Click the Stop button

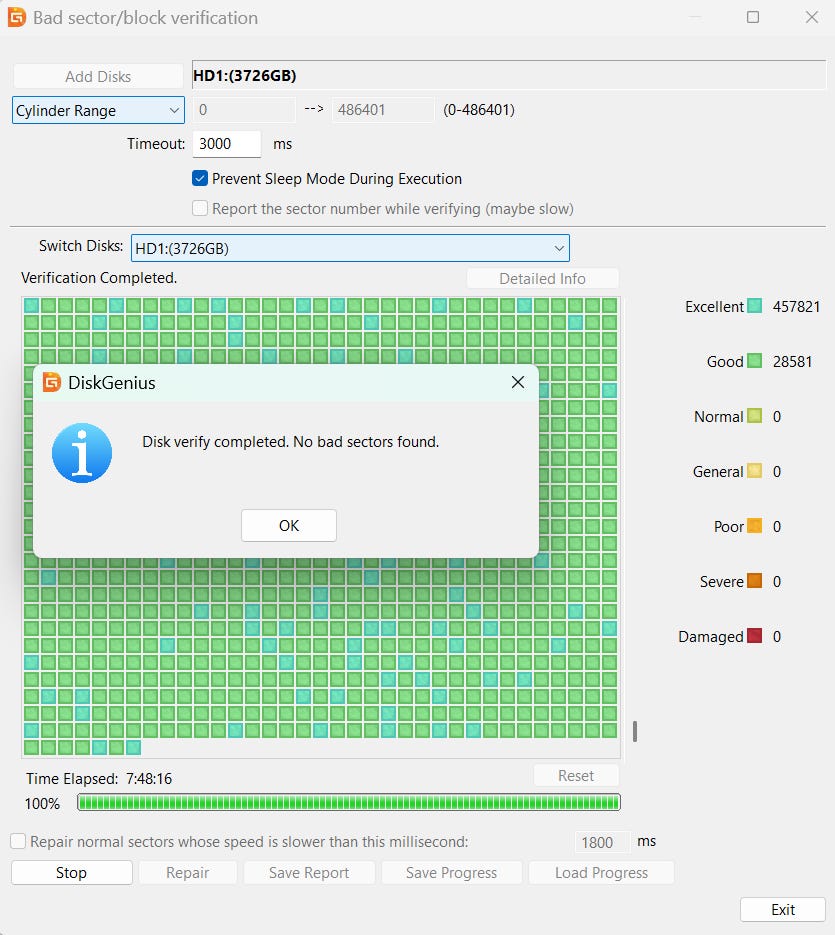[72, 872]
